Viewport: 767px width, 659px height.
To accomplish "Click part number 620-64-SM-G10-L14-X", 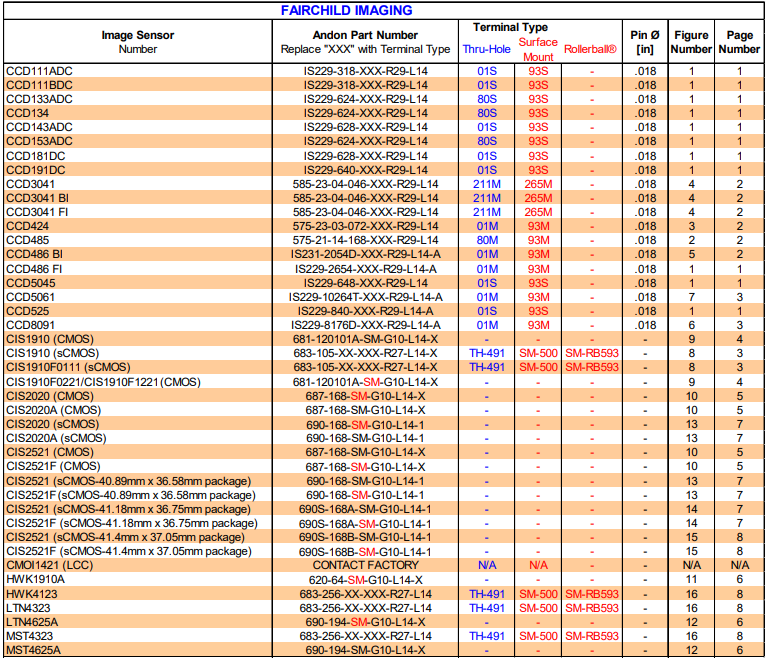I will (365, 579).
